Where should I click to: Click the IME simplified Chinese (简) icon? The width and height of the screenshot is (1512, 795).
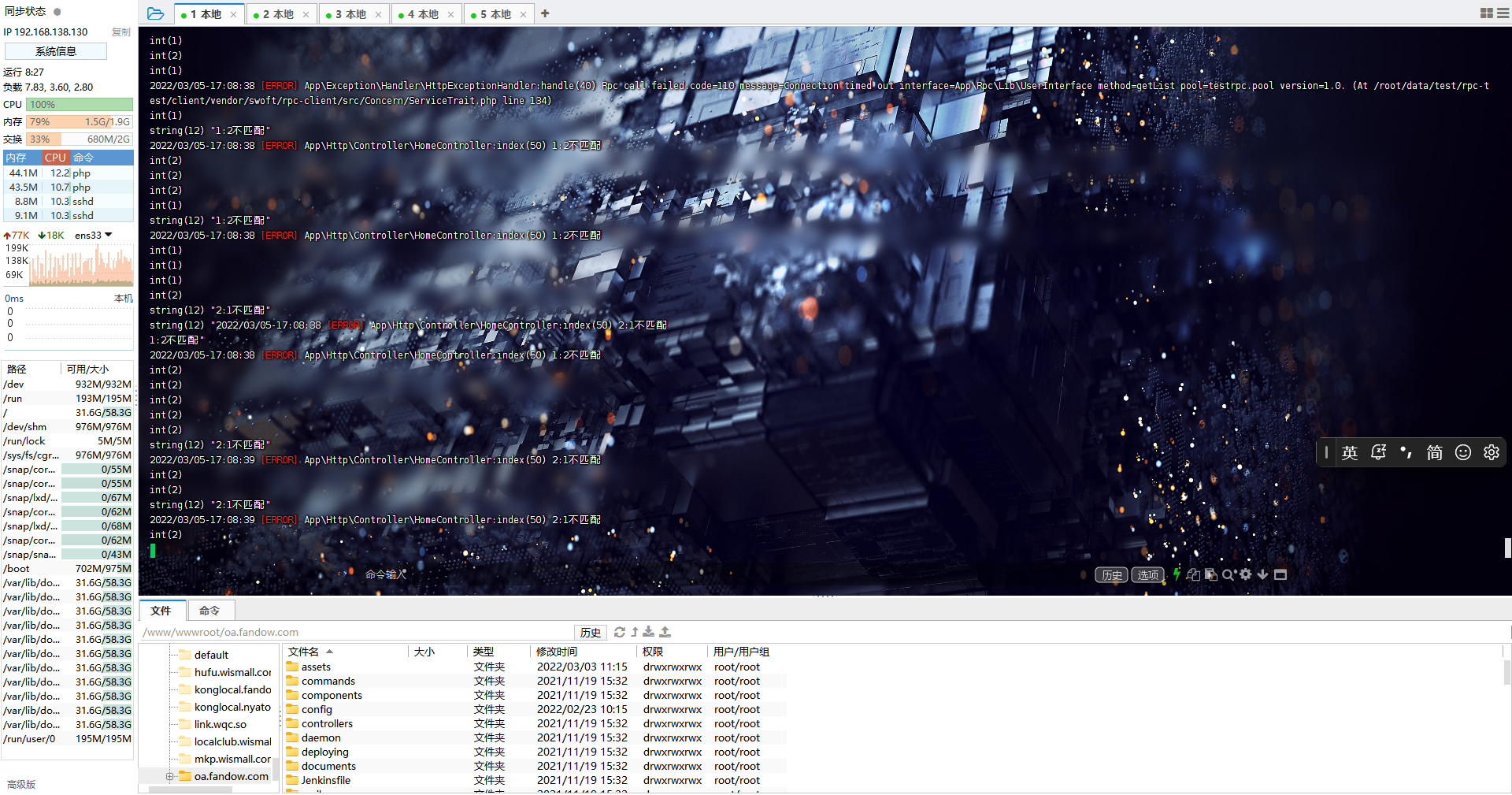(1435, 452)
